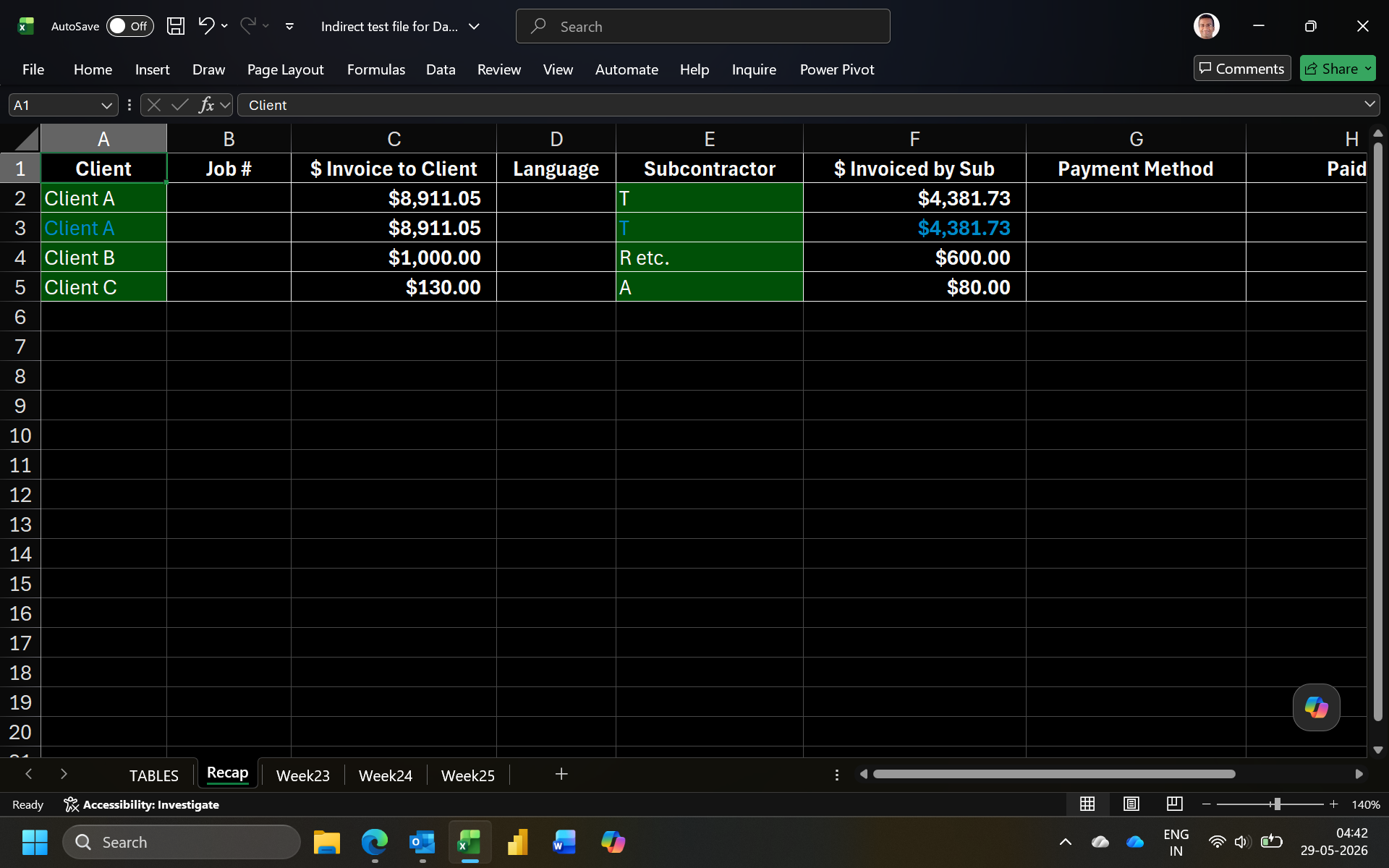Select cell with R etc. subcontractor

pos(709,258)
